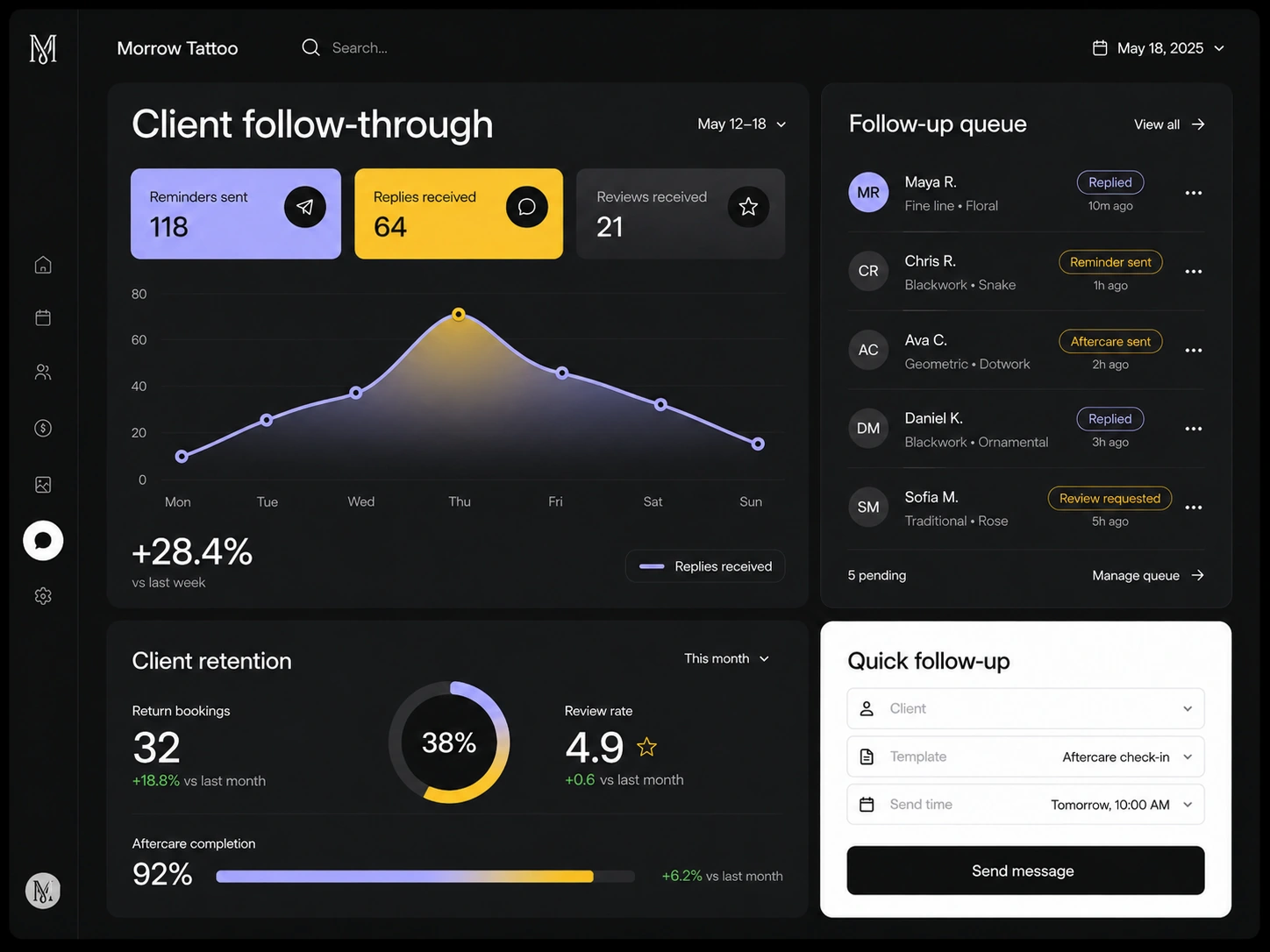Click the Aftercare sent badge for Ava C.
Screen dimensions: 1270x952
1110,341
